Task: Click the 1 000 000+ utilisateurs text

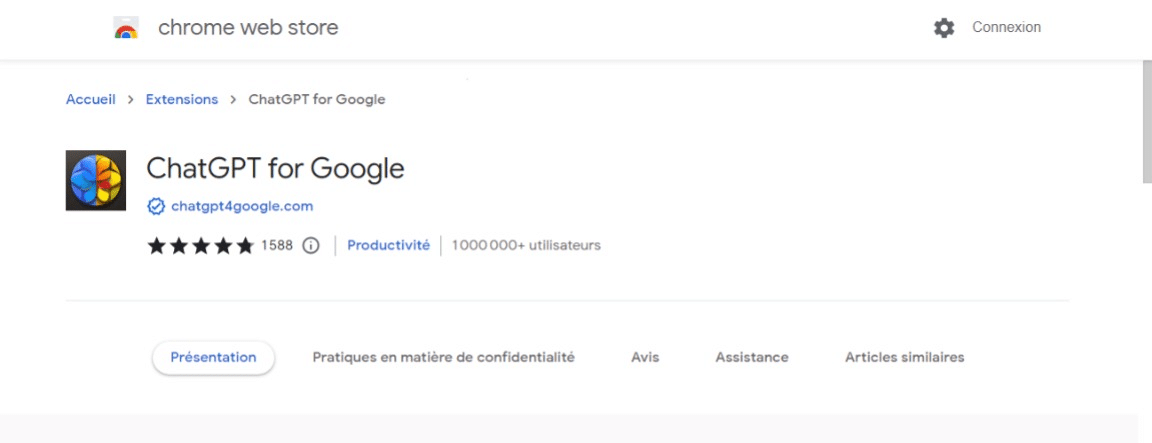Action: [526, 245]
